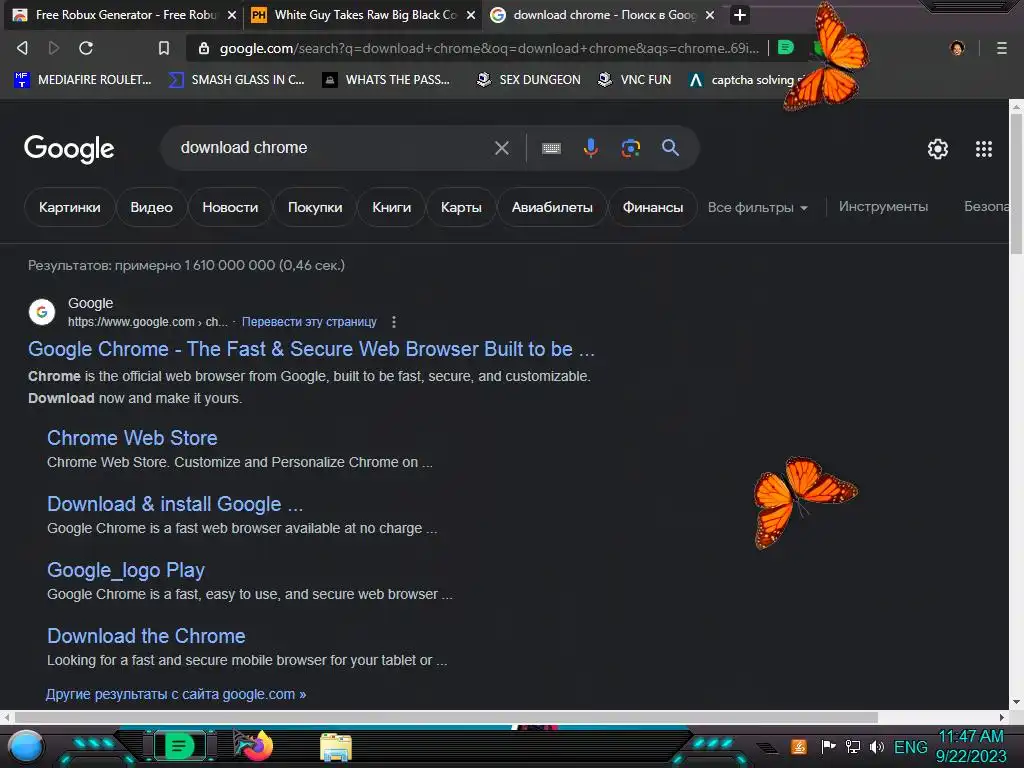Open a new browser tab

point(739,15)
